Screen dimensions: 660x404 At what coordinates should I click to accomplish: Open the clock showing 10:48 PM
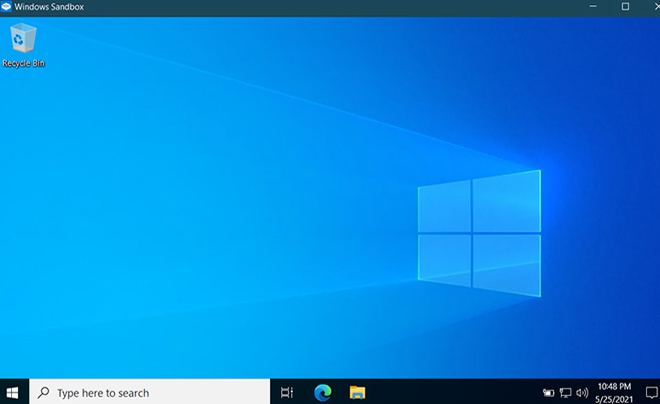[x=614, y=393]
